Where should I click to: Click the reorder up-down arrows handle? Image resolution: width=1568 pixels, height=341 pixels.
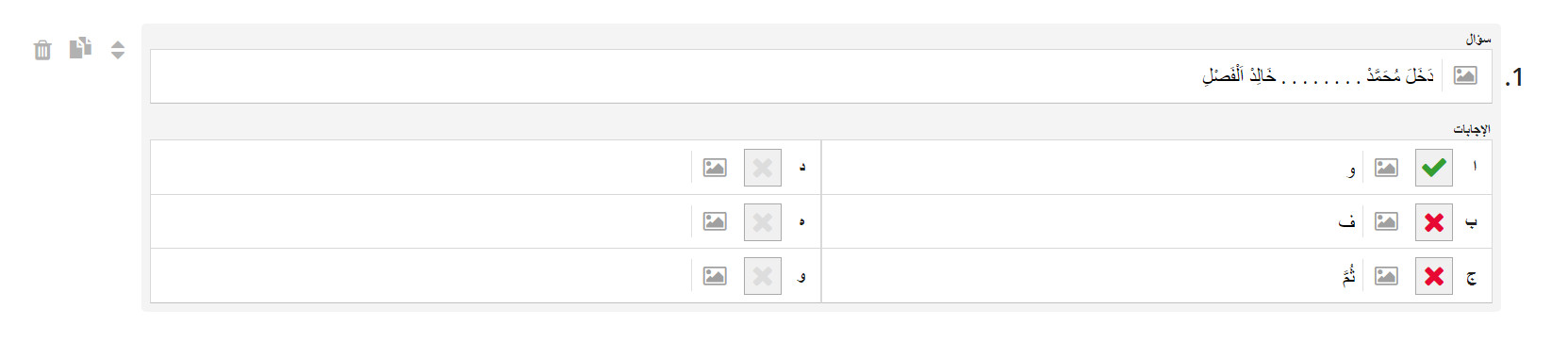tap(118, 50)
